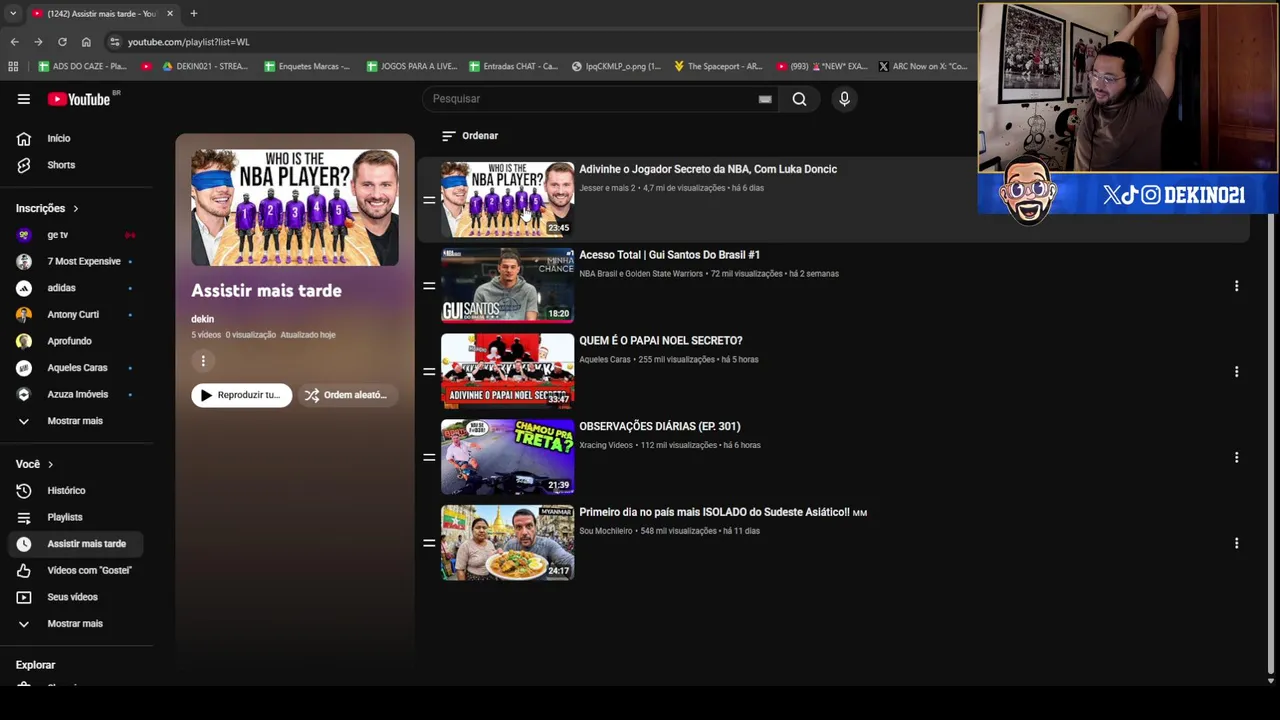Open the ge tv subscription channel
1280x720 pixels.
76,235
